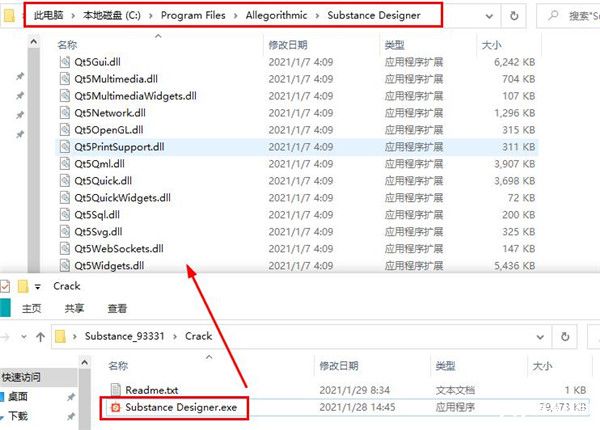This screenshot has height=430, width=600.
Task: Click the Qt5OpenGL.dll file icon
Action: [x=65, y=130]
